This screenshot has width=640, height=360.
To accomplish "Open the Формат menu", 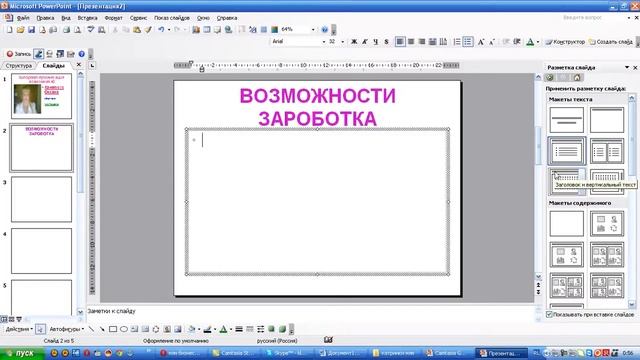I will pyautogui.click(x=113, y=18).
